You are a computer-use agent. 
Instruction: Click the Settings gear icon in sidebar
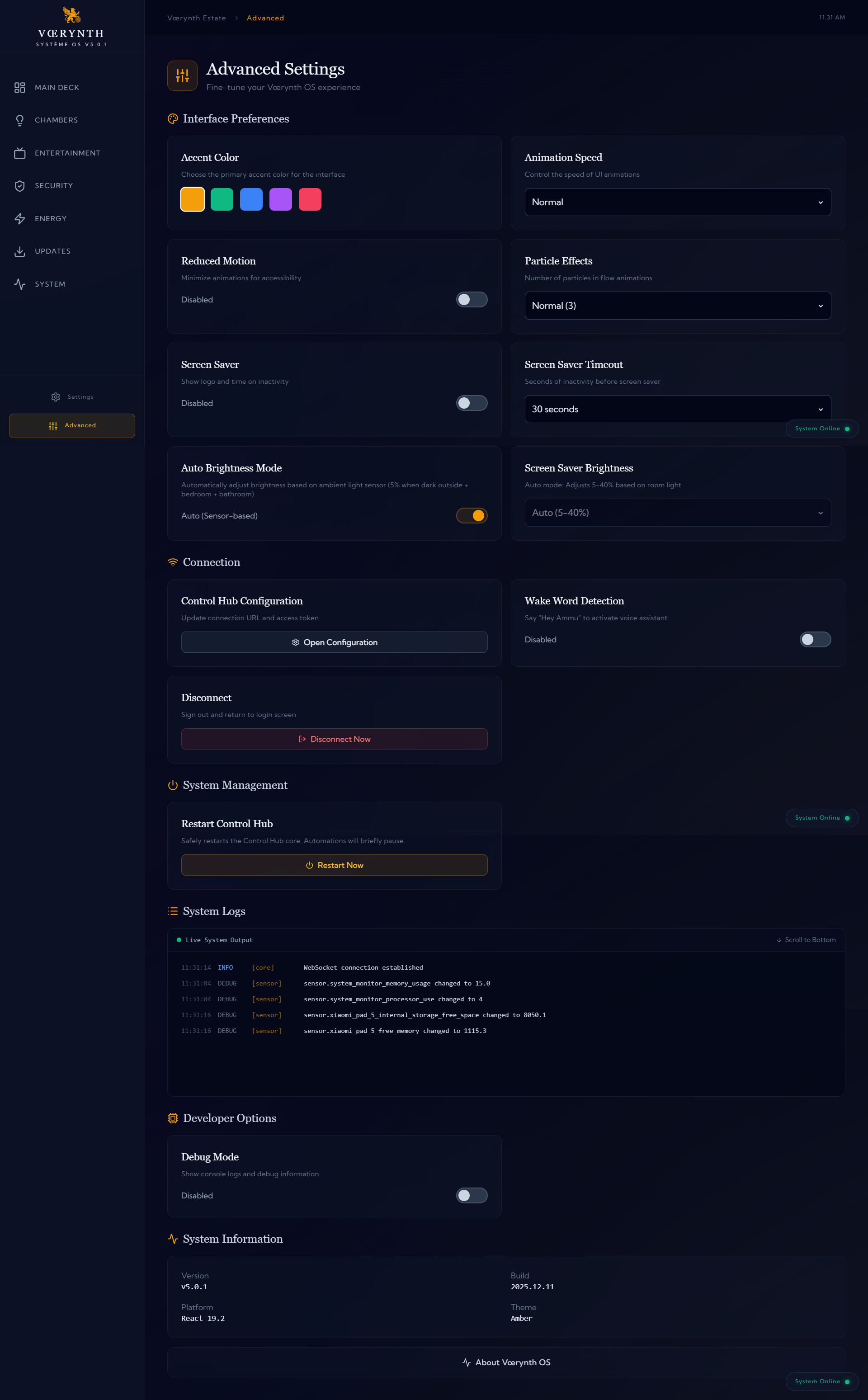click(x=56, y=396)
